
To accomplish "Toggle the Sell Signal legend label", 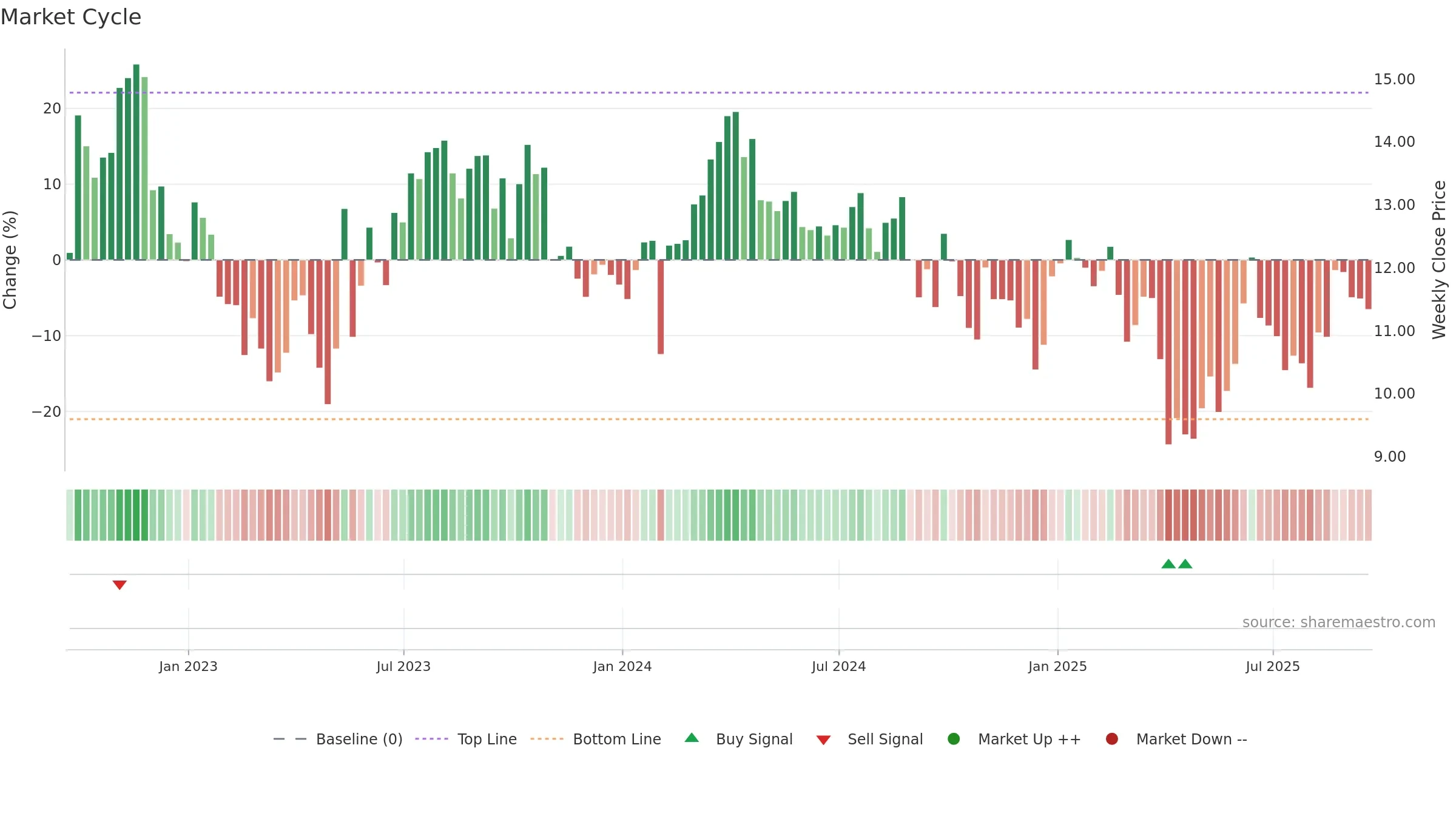I will 885,739.
